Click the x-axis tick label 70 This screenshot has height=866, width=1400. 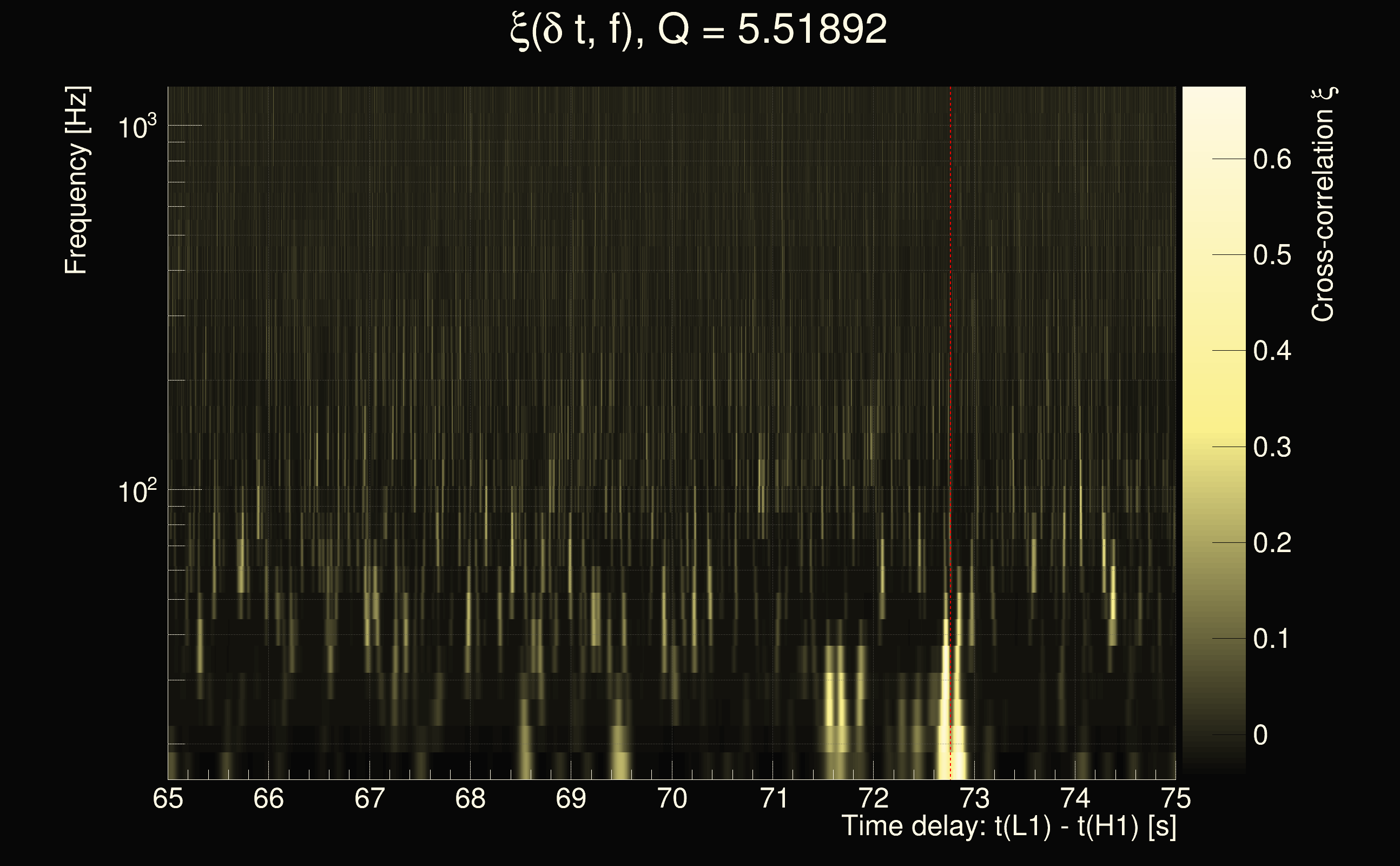click(672, 799)
